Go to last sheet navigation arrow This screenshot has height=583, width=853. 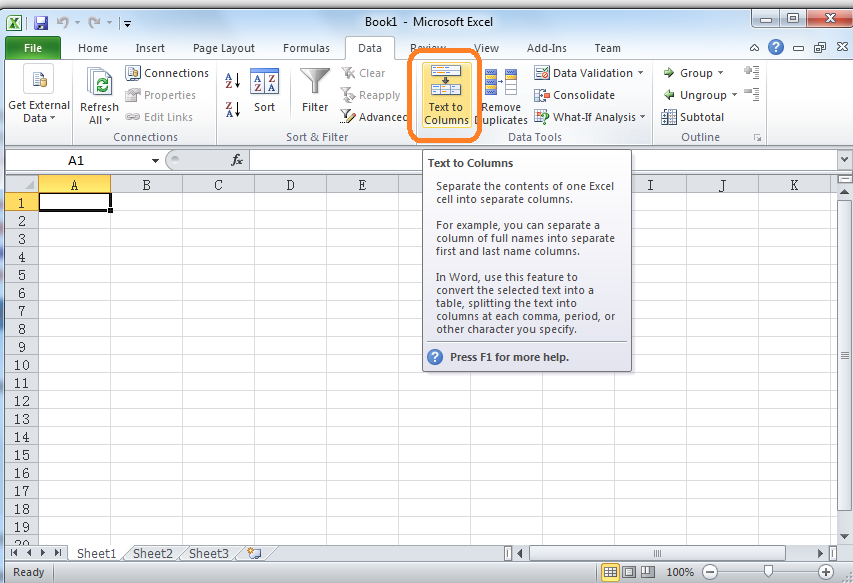point(58,553)
